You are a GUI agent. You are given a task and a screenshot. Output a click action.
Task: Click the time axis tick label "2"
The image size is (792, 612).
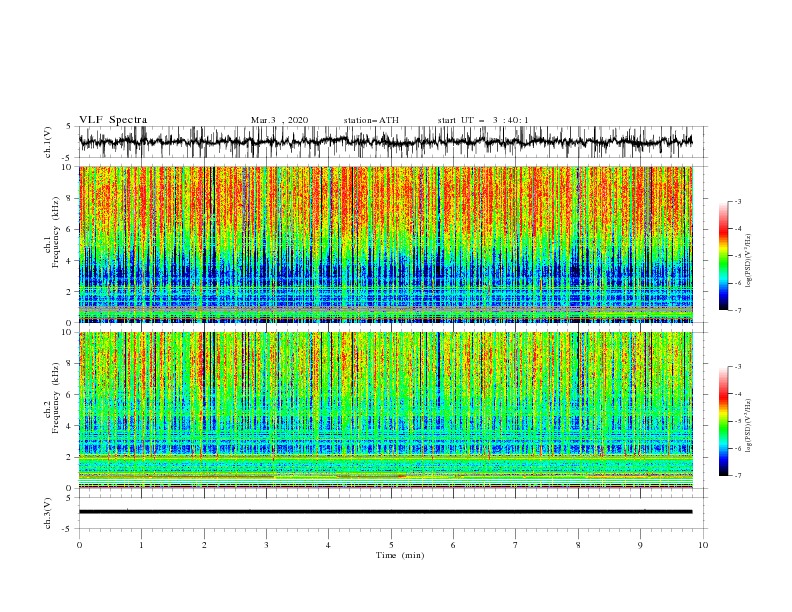coord(204,545)
